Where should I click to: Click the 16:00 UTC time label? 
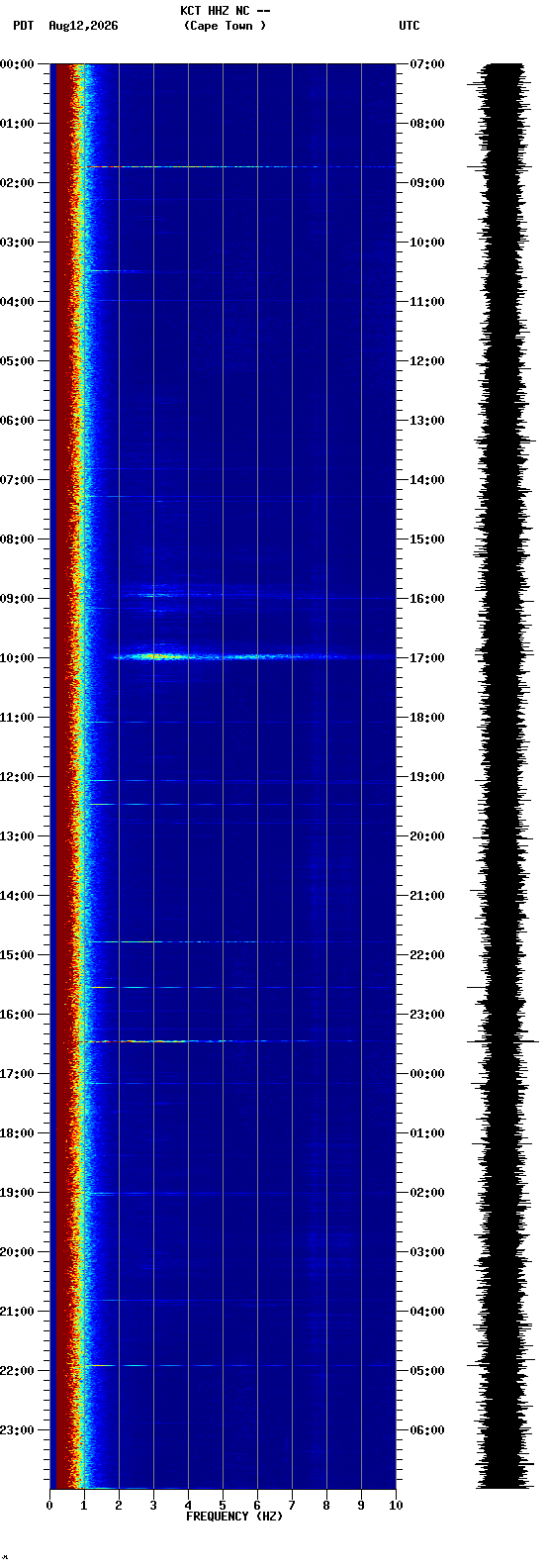coord(427,599)
